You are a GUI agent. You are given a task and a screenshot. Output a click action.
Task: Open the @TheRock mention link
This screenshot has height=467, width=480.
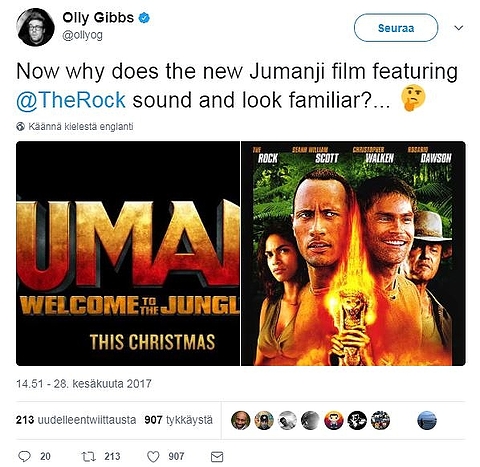pyautogui.click(x=71, y=100)
